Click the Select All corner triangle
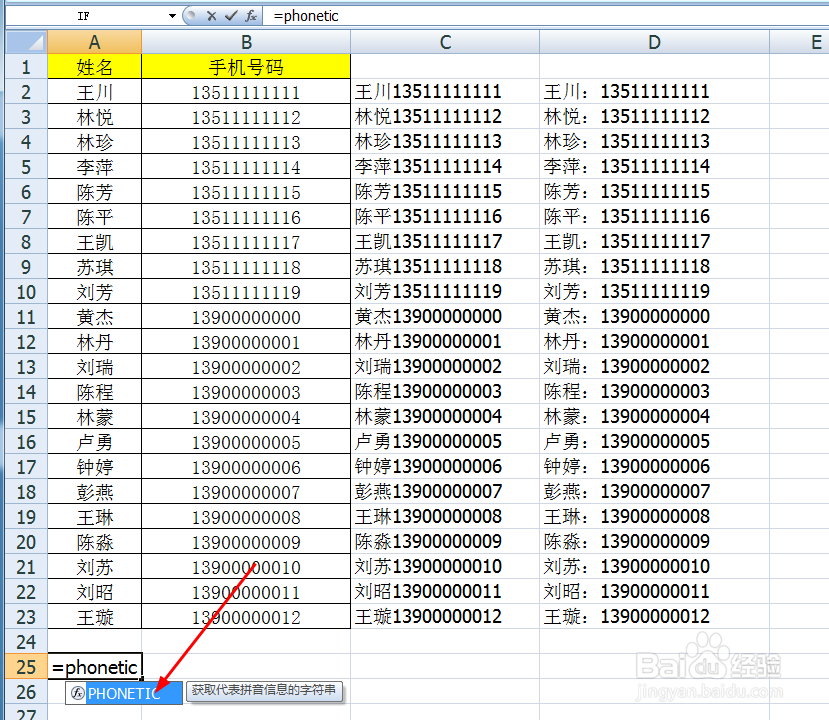 [26, 42]
